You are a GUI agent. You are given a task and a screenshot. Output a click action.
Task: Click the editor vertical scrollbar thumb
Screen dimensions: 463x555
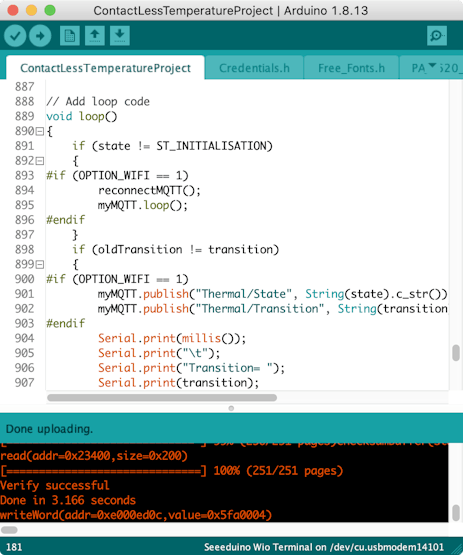(456, 353)
